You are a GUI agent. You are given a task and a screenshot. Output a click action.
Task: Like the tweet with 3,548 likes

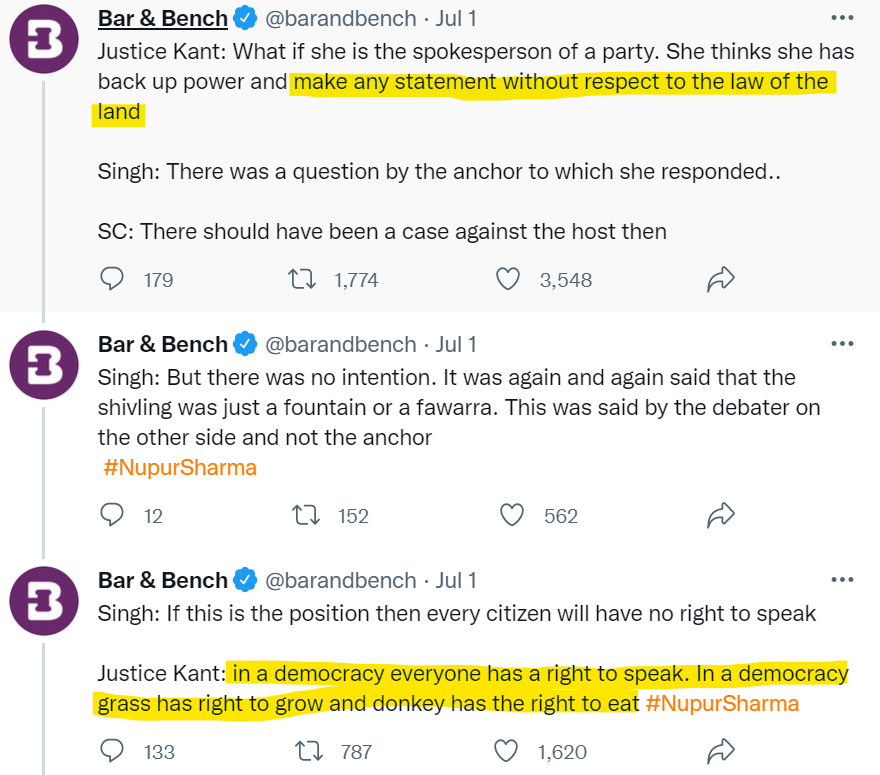(509, 279)
